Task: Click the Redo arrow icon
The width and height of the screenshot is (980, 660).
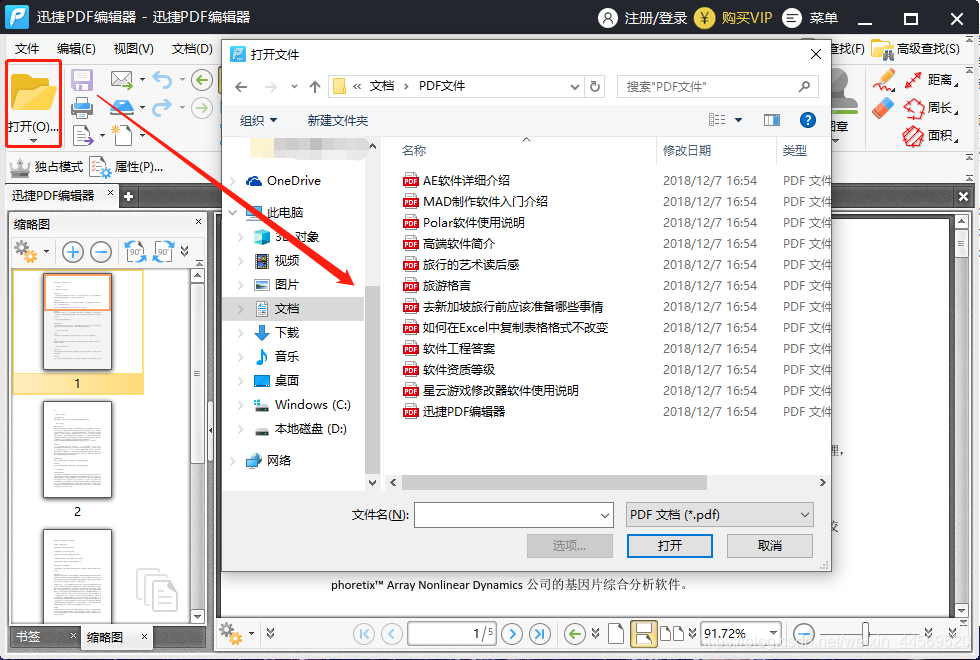Action: point(162,108)
